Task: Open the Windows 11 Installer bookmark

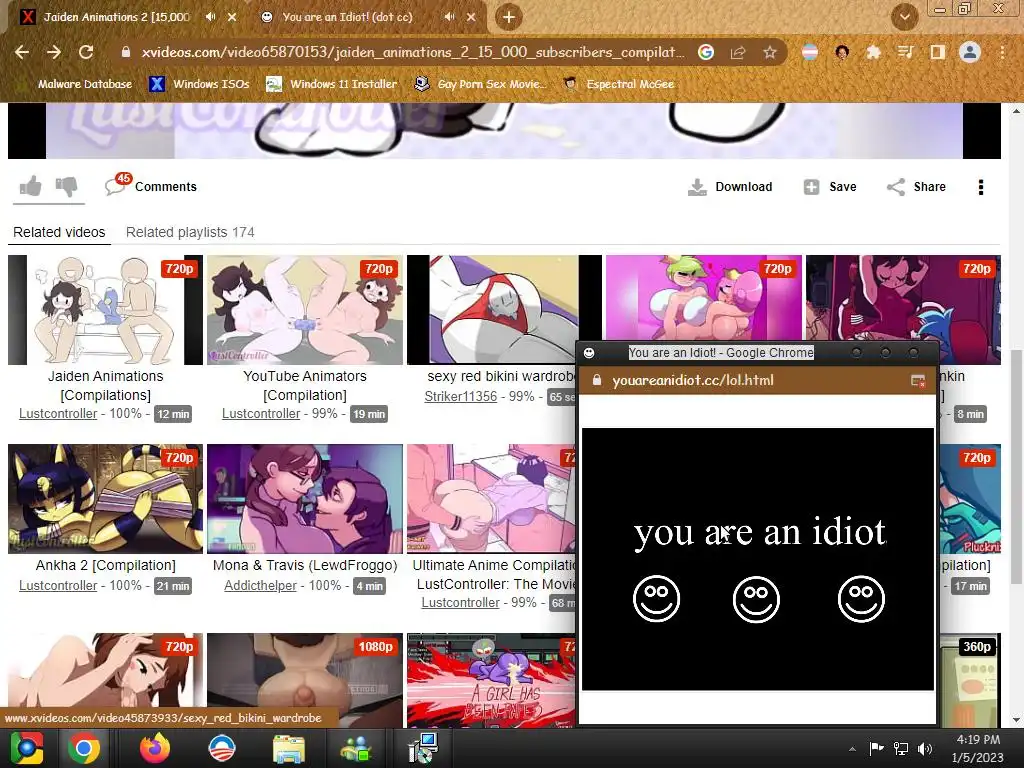Action: click(x=332, y=84)
